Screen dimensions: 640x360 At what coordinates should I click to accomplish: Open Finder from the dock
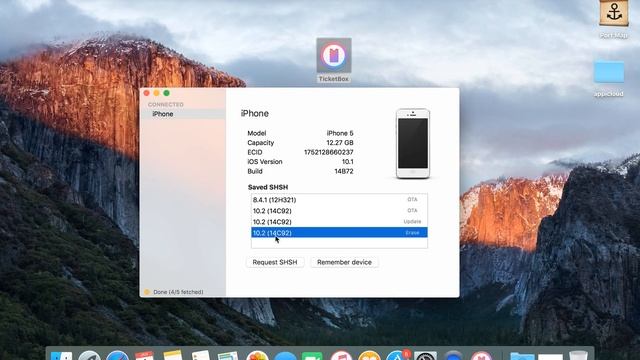coord(62,356)
